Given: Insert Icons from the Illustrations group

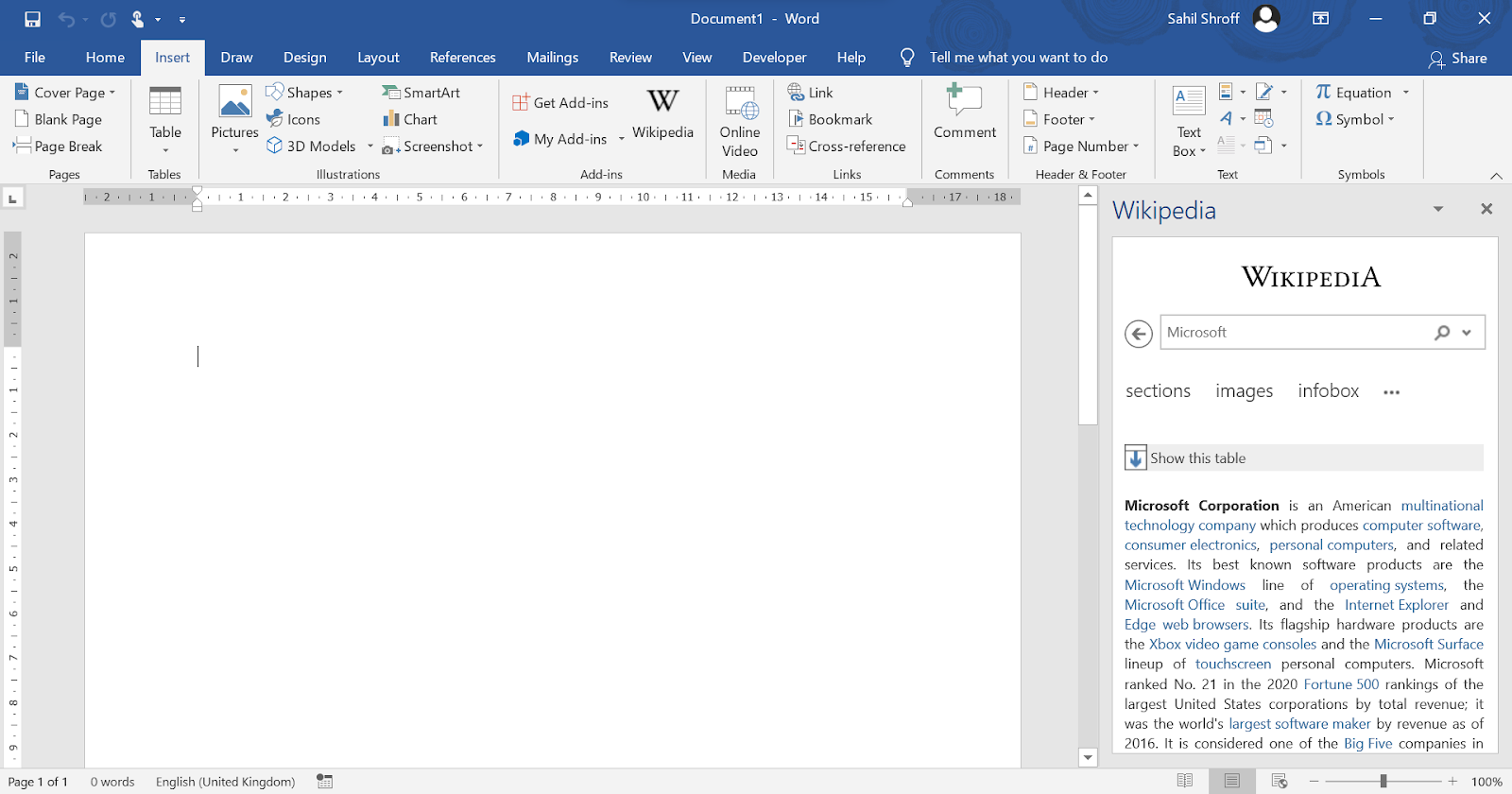Looking at the screenshot, I should coord(294,119).
